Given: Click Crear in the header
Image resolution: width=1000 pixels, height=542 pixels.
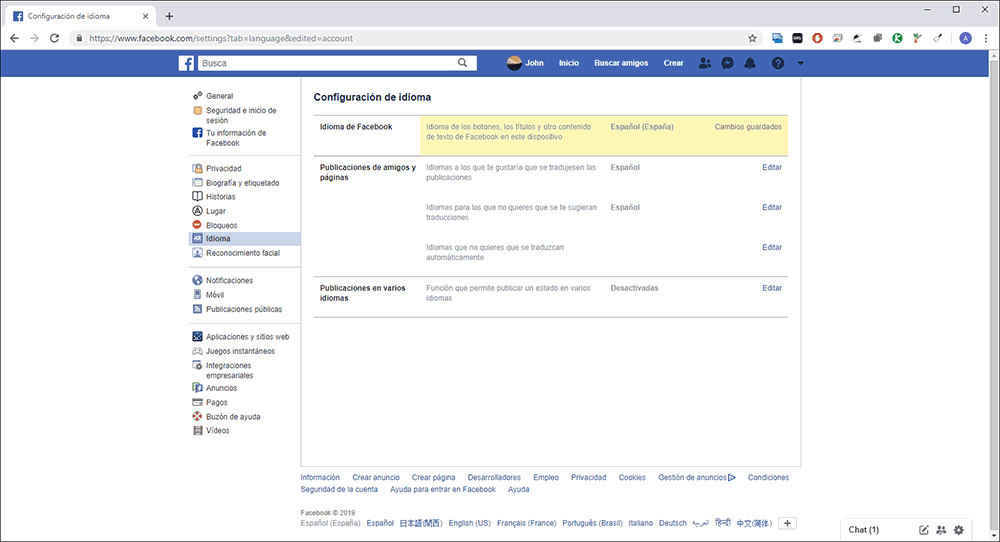Looking at the screenshot, I should 673,63.
